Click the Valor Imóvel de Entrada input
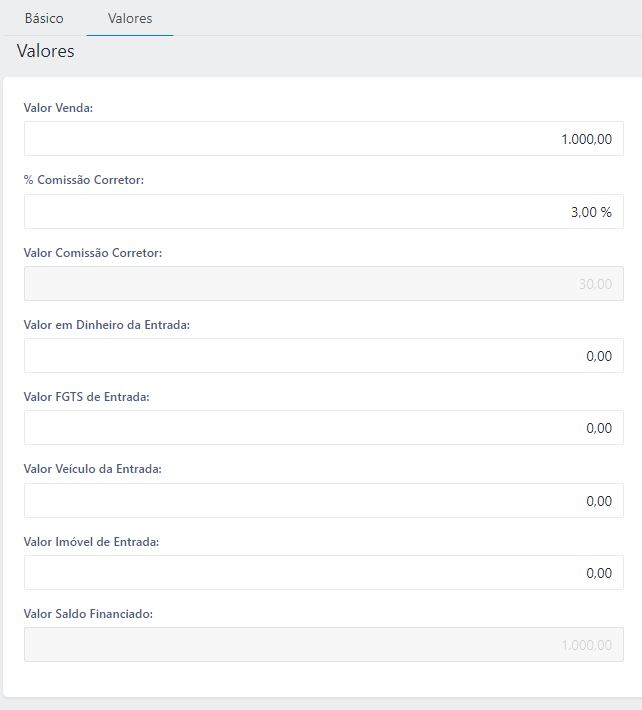The height and width of the screenshot is (710, 642). pyautogui.click(x=324, y=572)
